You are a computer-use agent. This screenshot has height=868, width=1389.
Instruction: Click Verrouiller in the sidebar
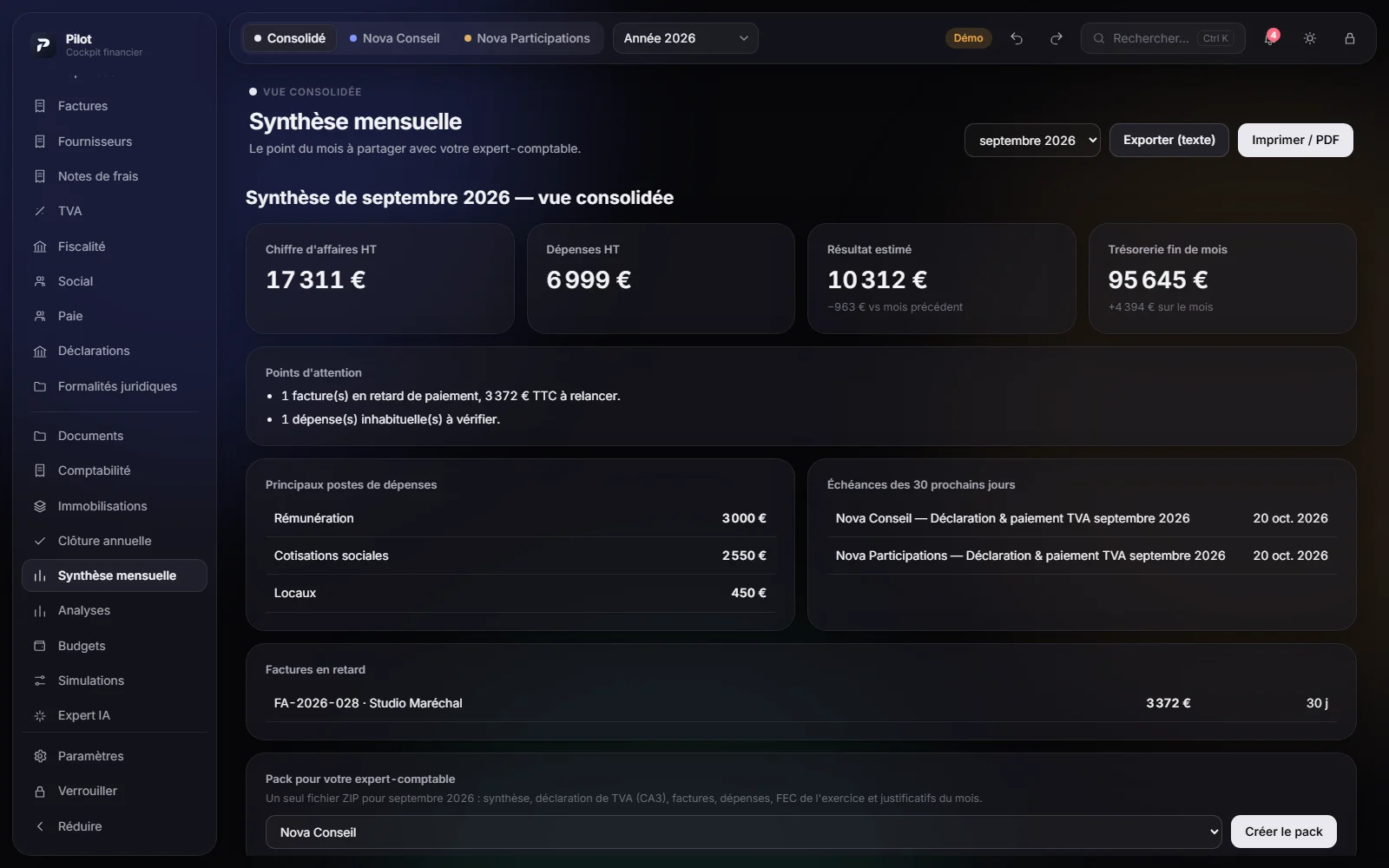[x=114, y=791]
